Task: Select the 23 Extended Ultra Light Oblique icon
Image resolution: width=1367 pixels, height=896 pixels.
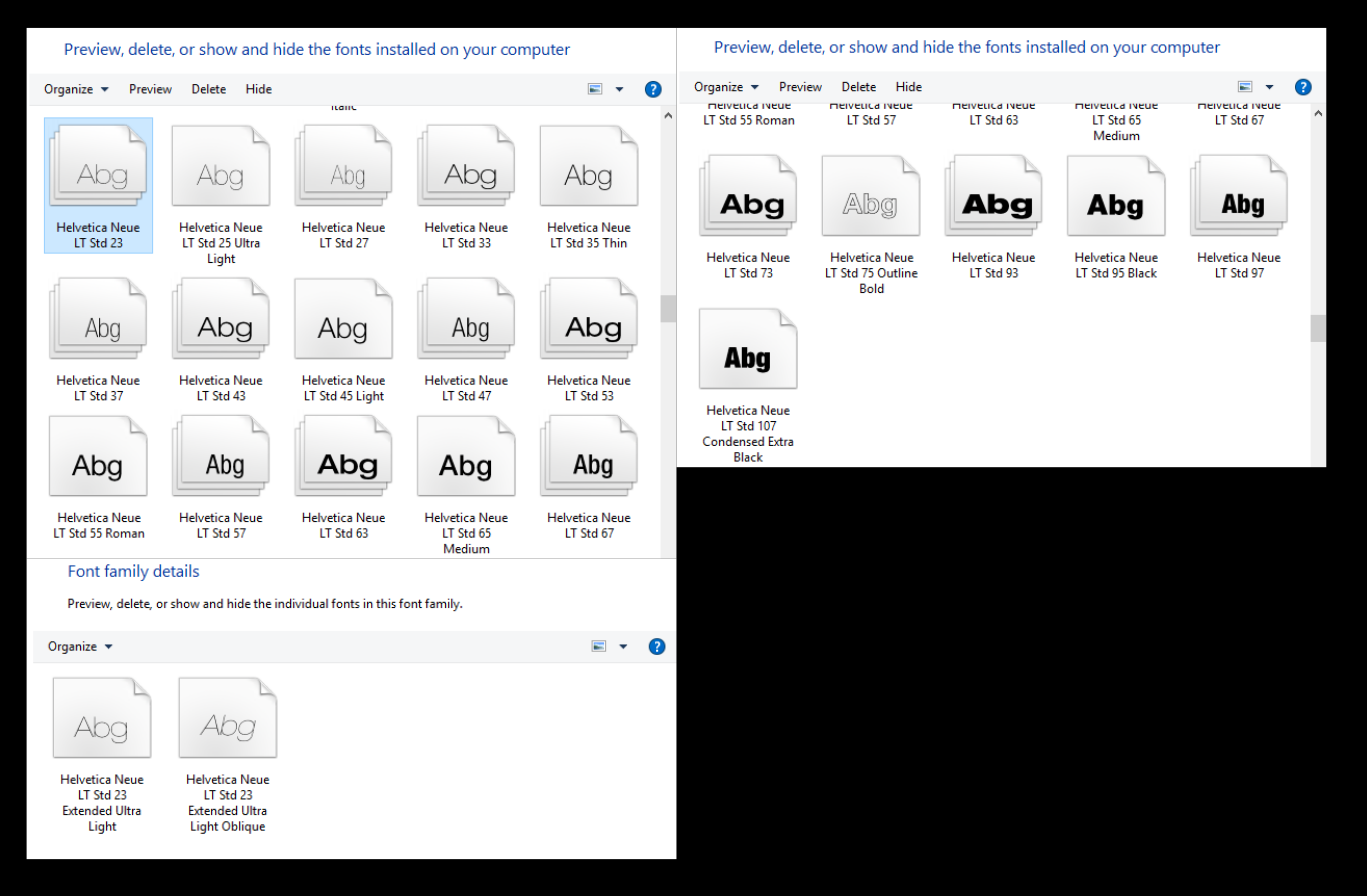Action: (228, 717)
